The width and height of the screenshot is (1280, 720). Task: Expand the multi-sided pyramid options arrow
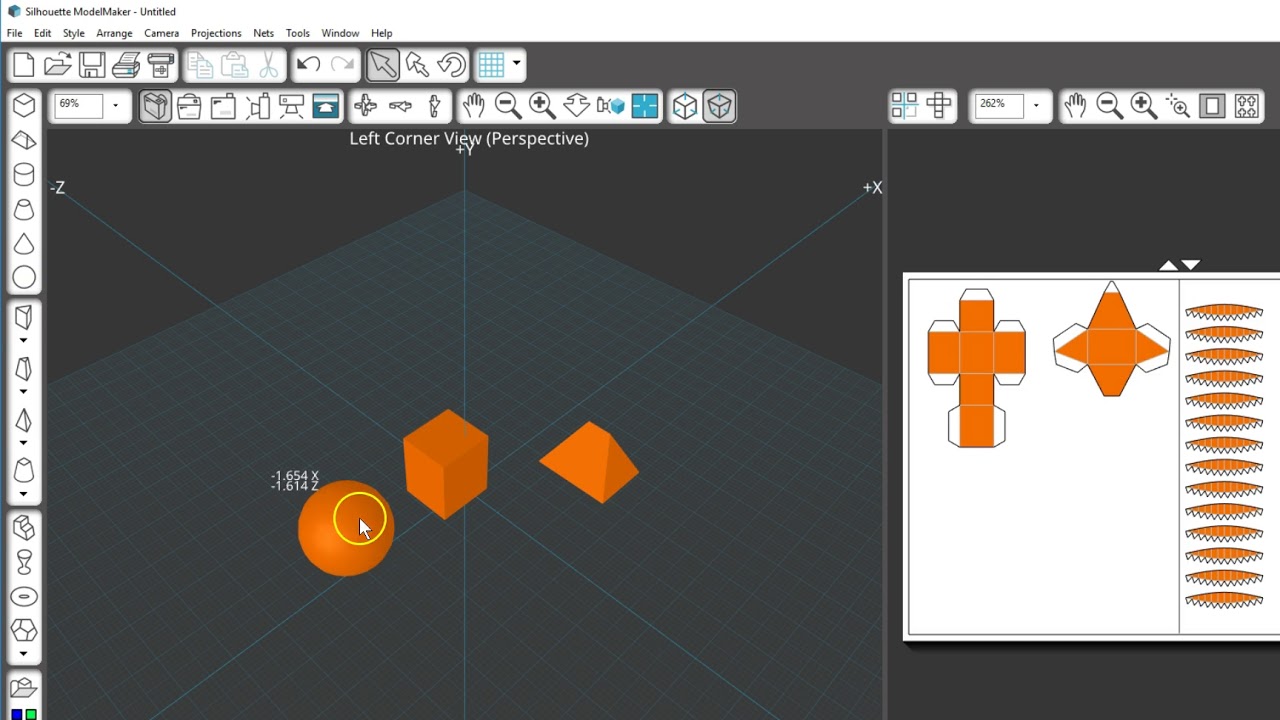tap(24, 443)
